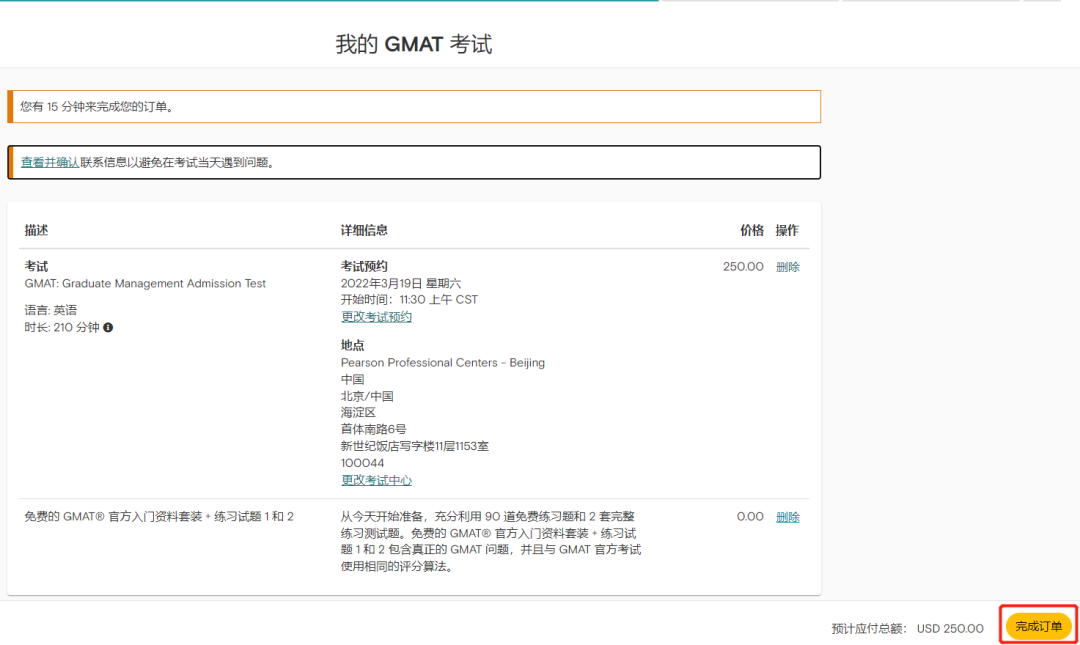
Task: Click the 完成订单 button
Action: point(1038,626)
